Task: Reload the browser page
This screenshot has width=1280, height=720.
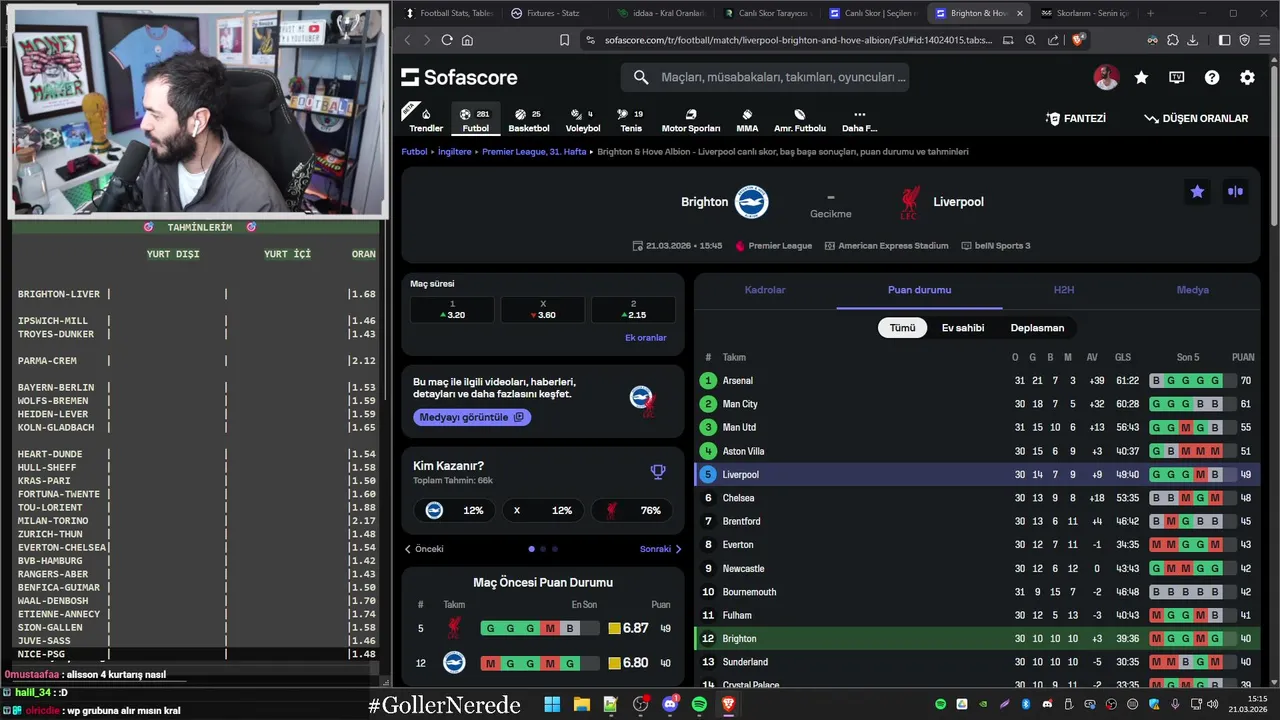Action: coord(447,40)
